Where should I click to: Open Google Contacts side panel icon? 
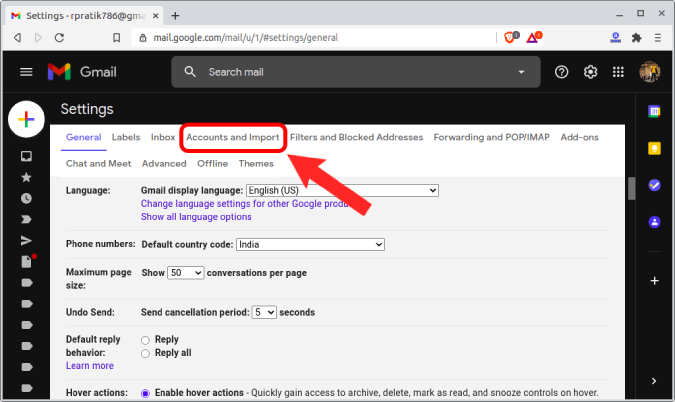(654, 222)
